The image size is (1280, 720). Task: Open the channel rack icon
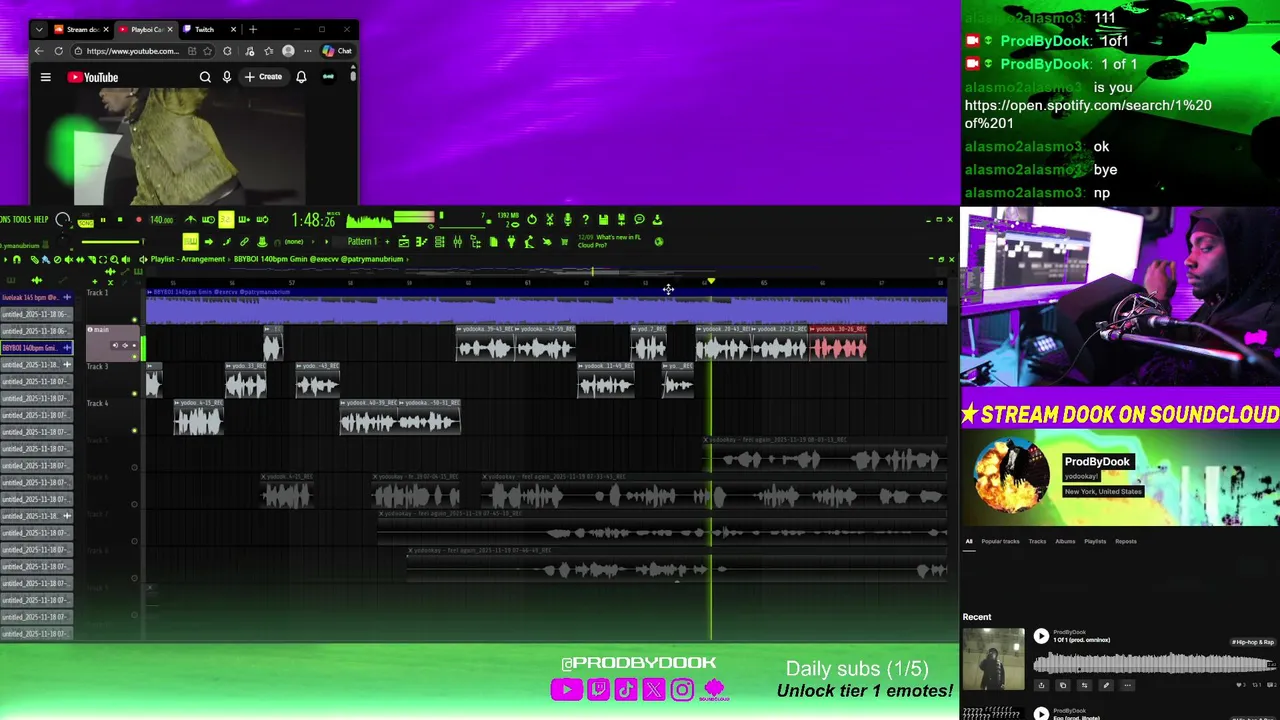pos(440,242)
